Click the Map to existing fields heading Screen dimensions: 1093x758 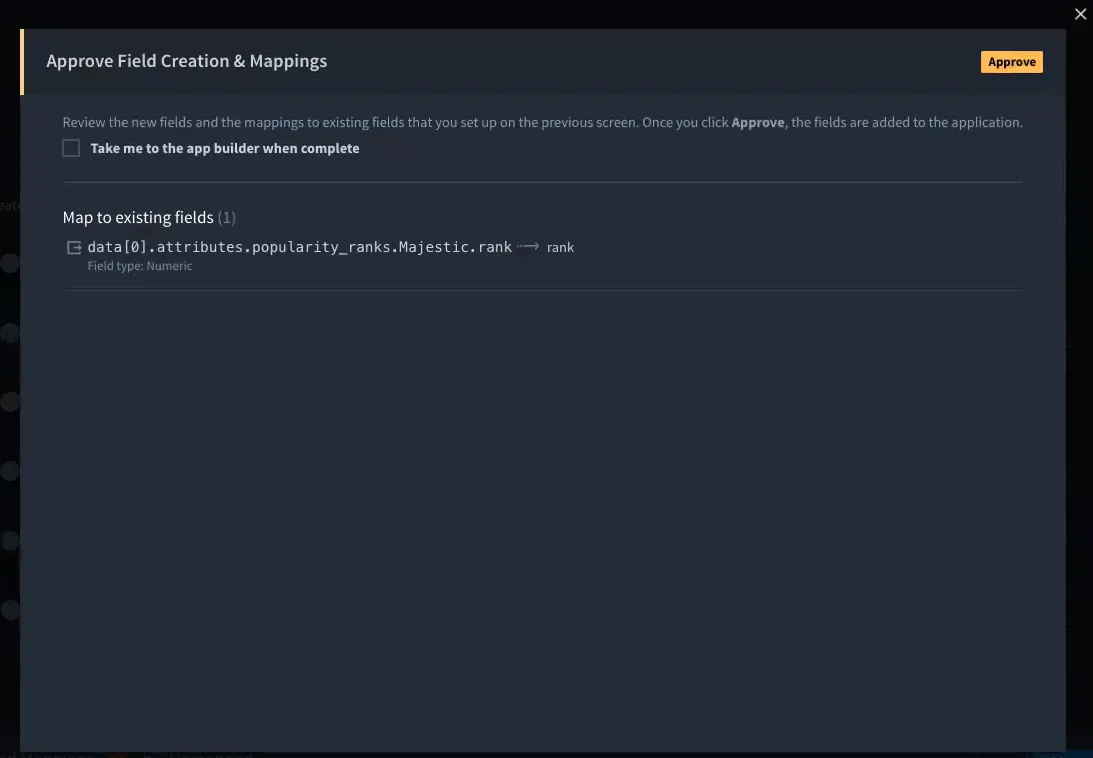click(138, 218)
